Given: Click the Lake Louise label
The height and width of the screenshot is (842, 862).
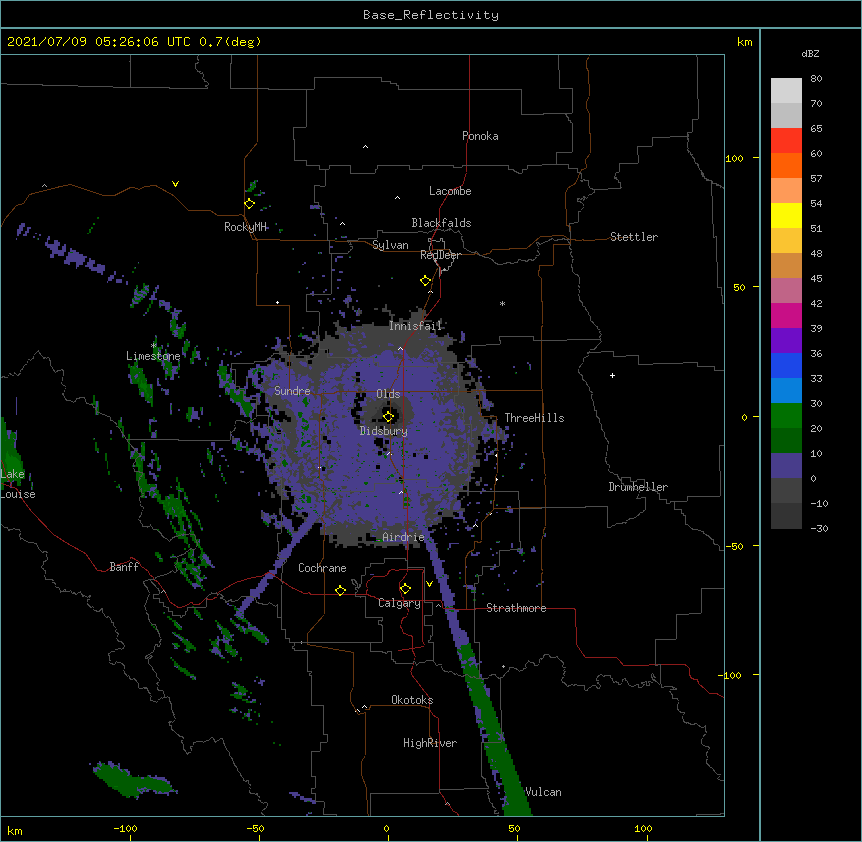Looking at the screenshot, I should tap(16, 484).
